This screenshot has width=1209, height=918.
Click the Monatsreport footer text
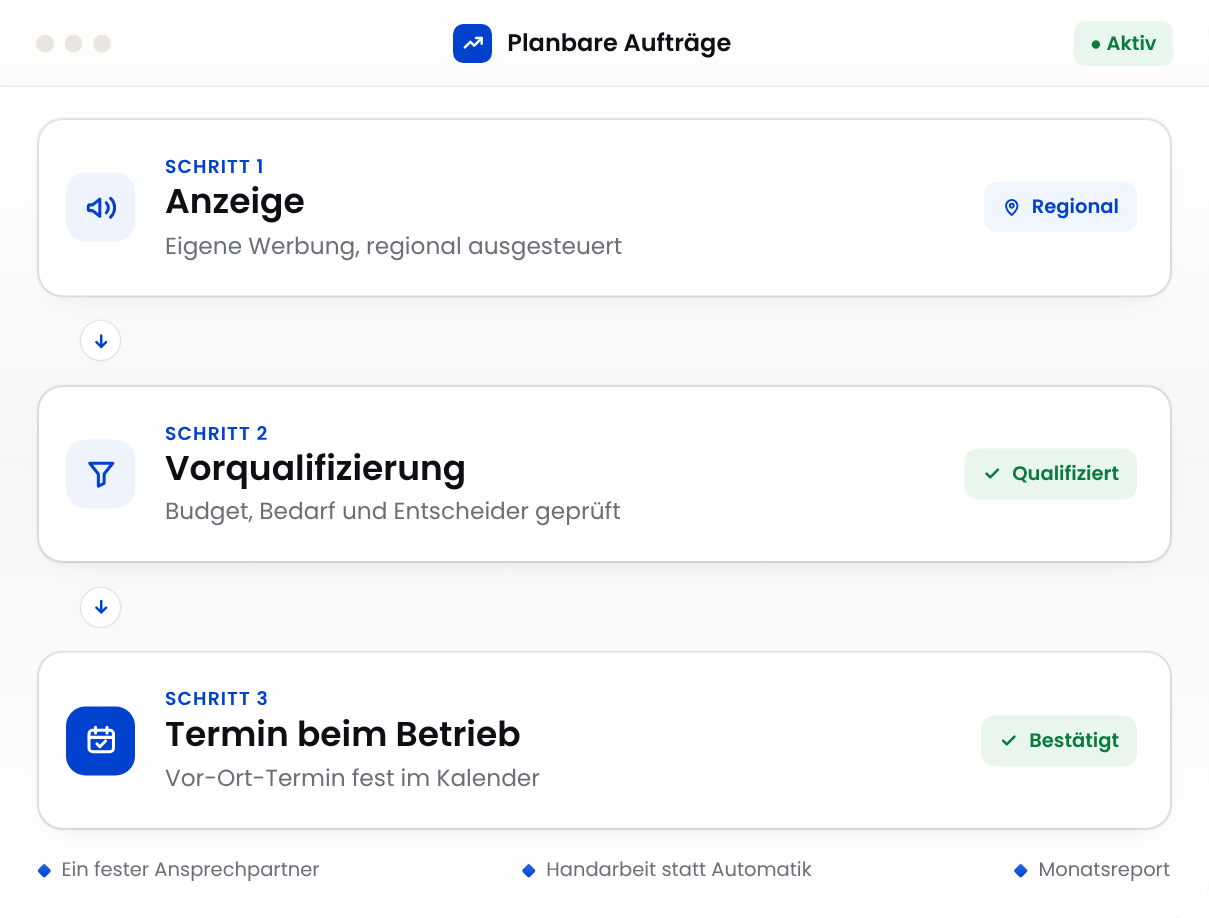1104,870
